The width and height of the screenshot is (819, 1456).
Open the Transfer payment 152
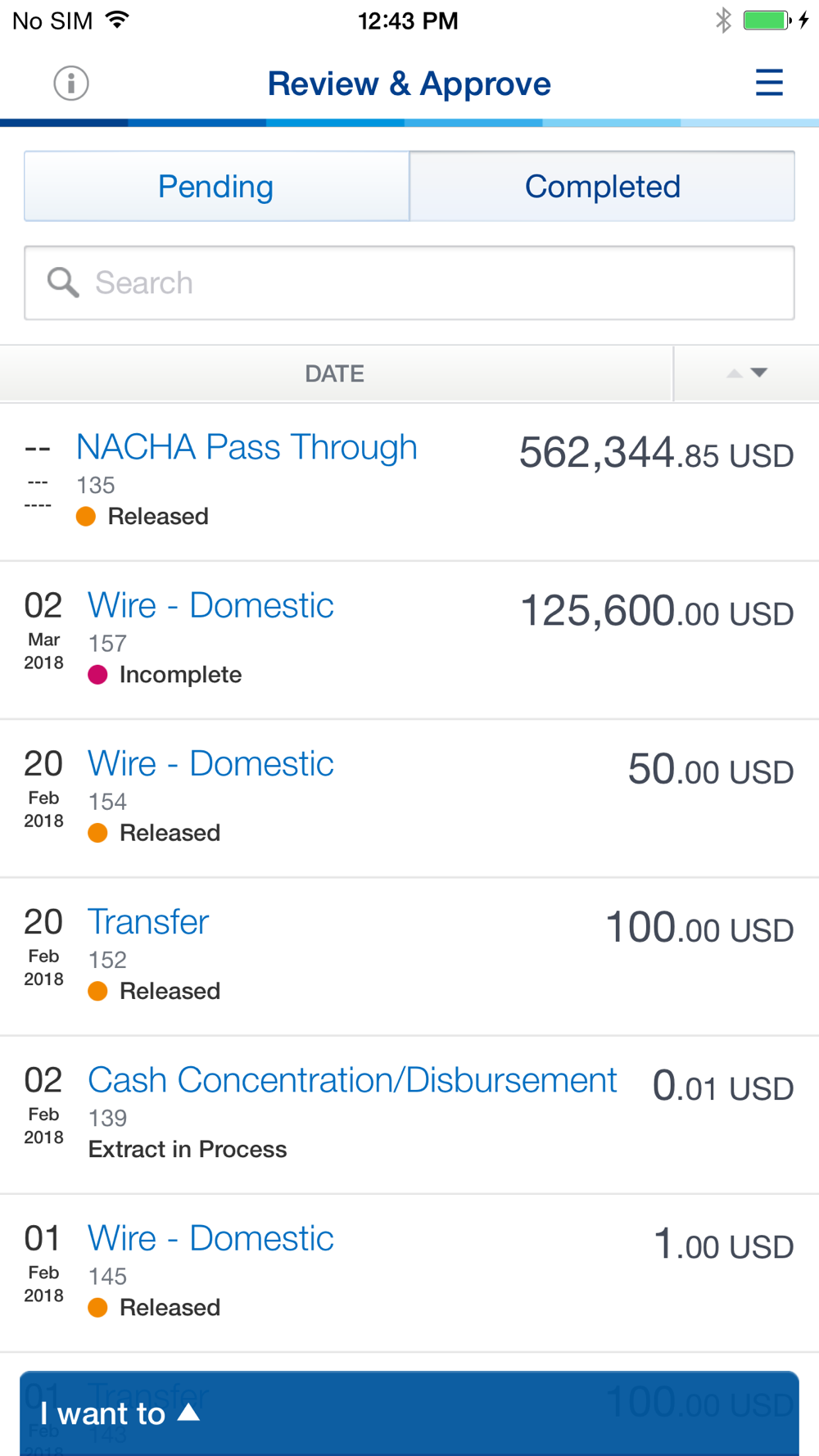click(409, 957)
